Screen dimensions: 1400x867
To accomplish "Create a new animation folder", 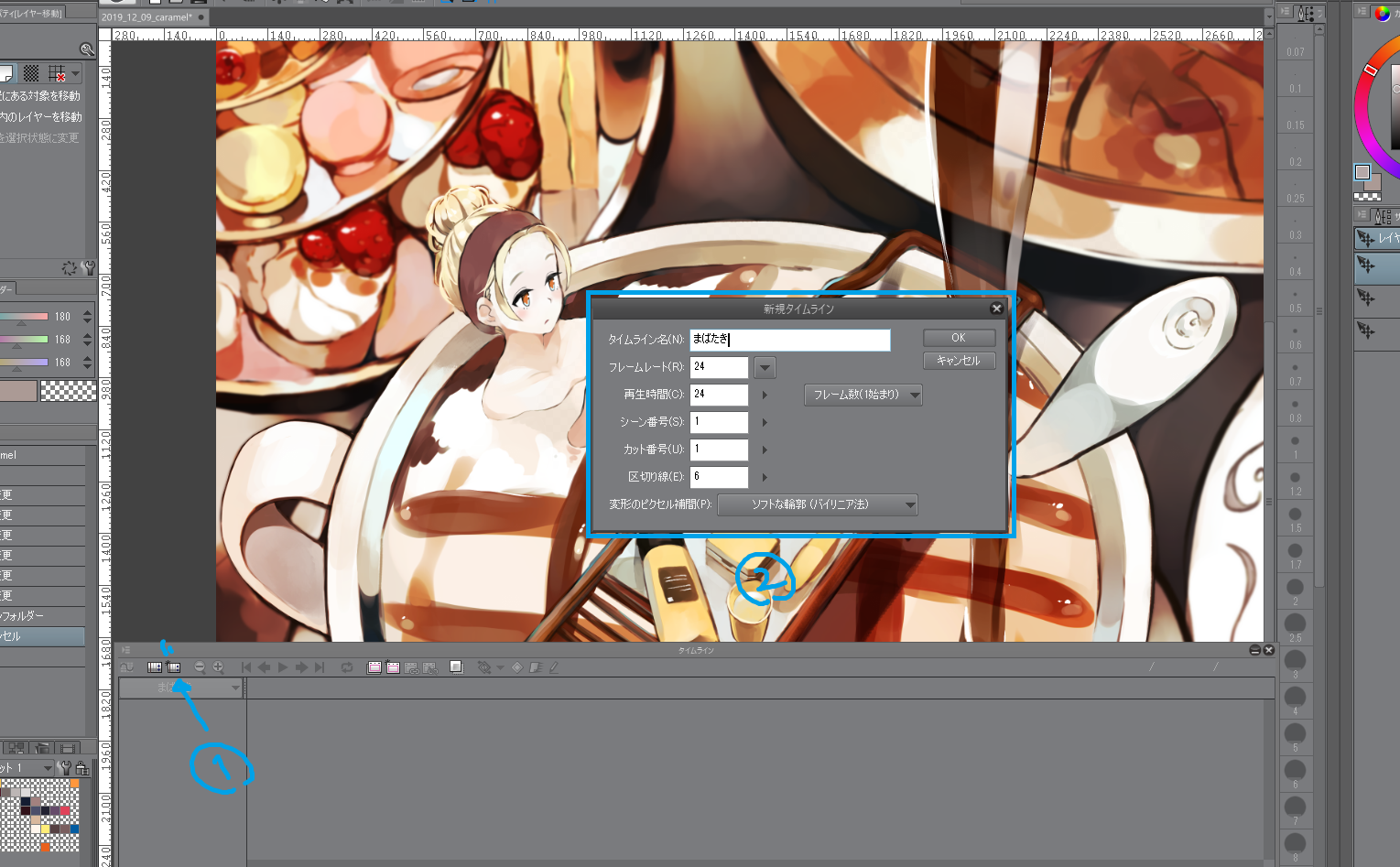I will tap(374, 667).
